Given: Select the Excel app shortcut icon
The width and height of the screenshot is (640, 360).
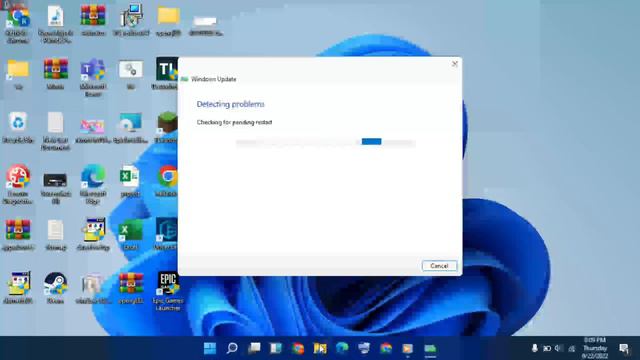Looking at the screenshot, I should [x=130, y=234].
